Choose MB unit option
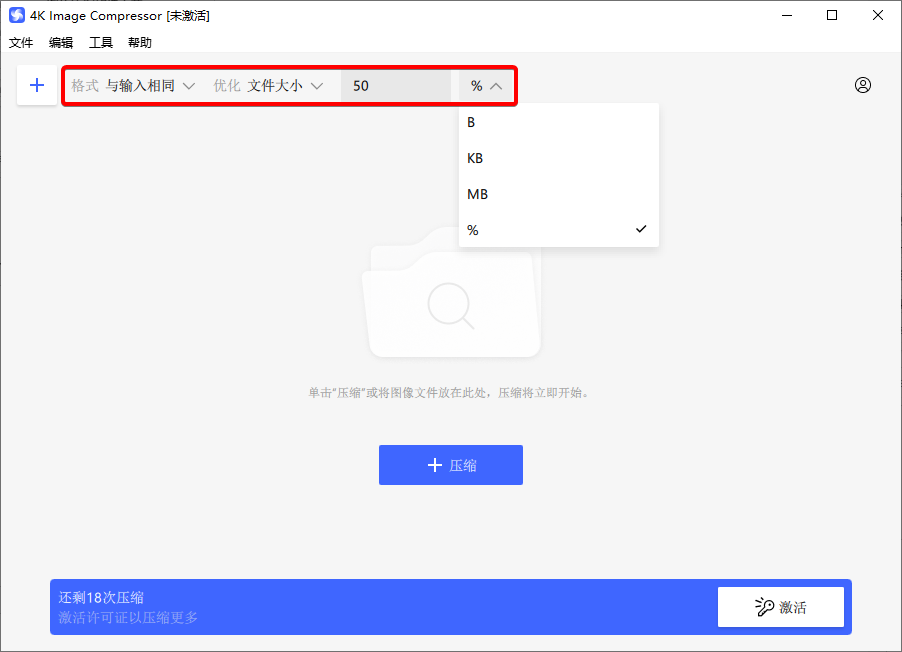This screenshot has width=902, height=652. [559, 194]
